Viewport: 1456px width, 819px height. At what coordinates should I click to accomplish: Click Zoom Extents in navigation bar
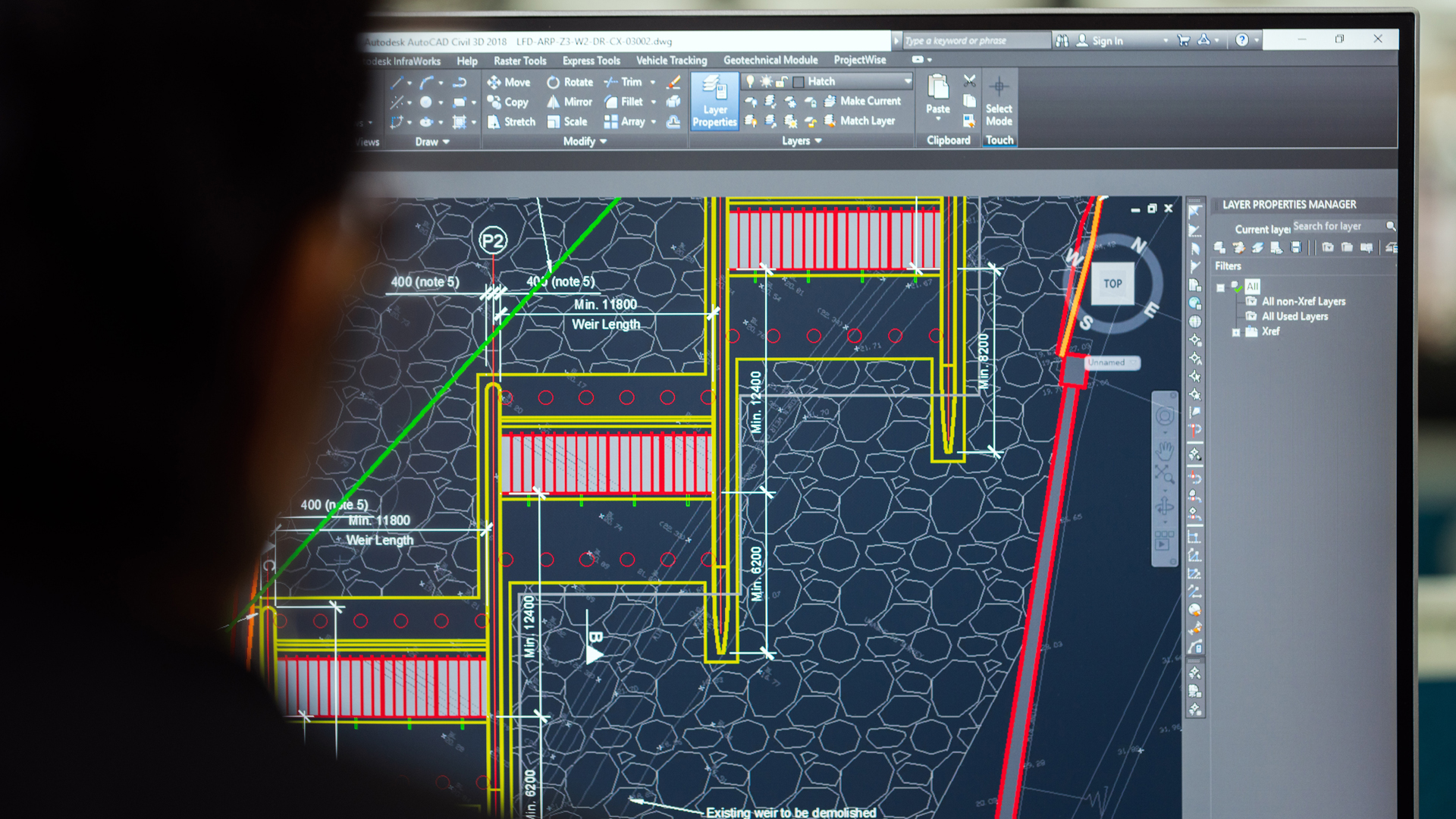1165,475
